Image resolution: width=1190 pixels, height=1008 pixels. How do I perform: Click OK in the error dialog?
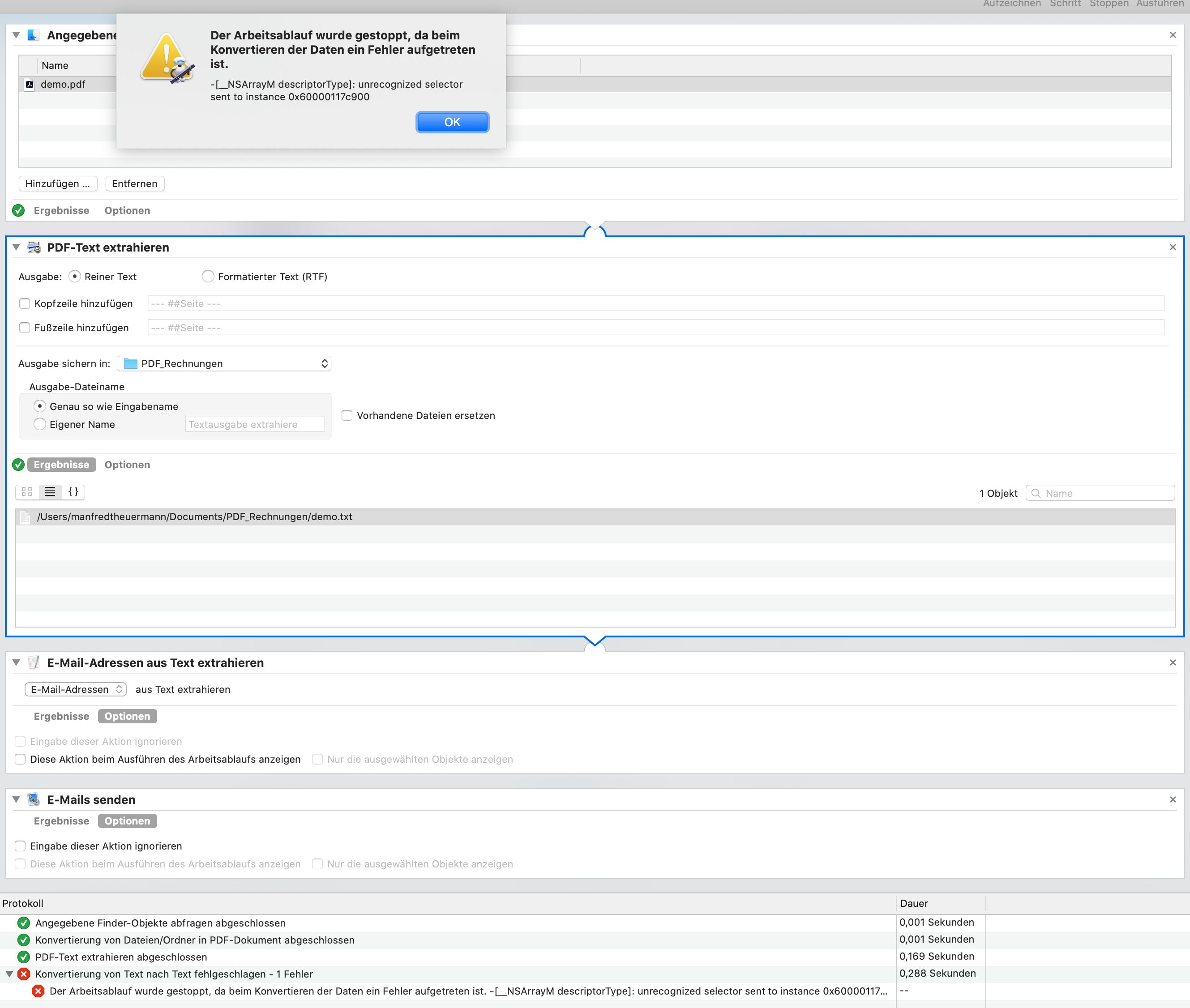pyautogui.click(x=452, y=122)
